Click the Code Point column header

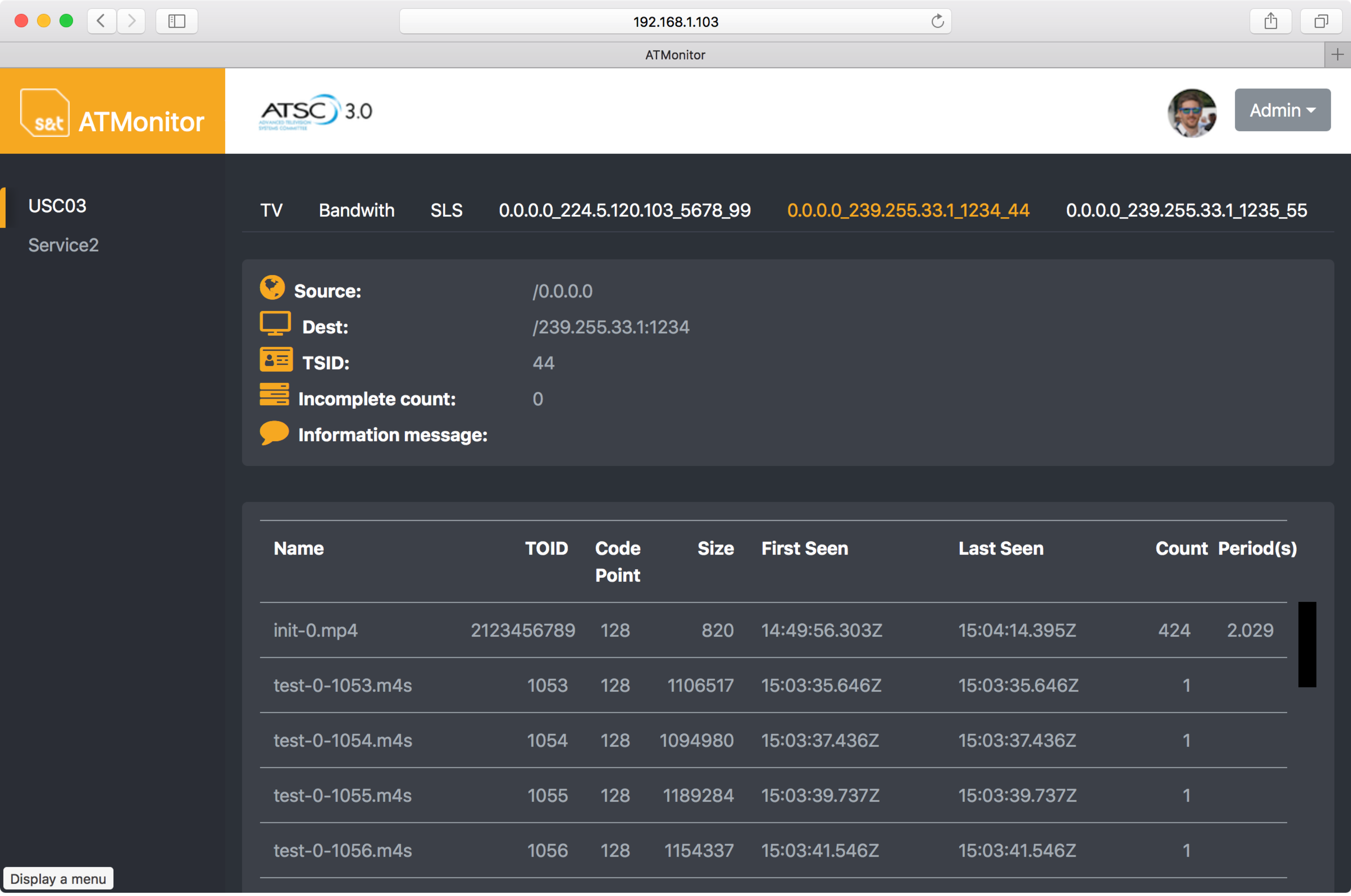[x=618, y=562]
